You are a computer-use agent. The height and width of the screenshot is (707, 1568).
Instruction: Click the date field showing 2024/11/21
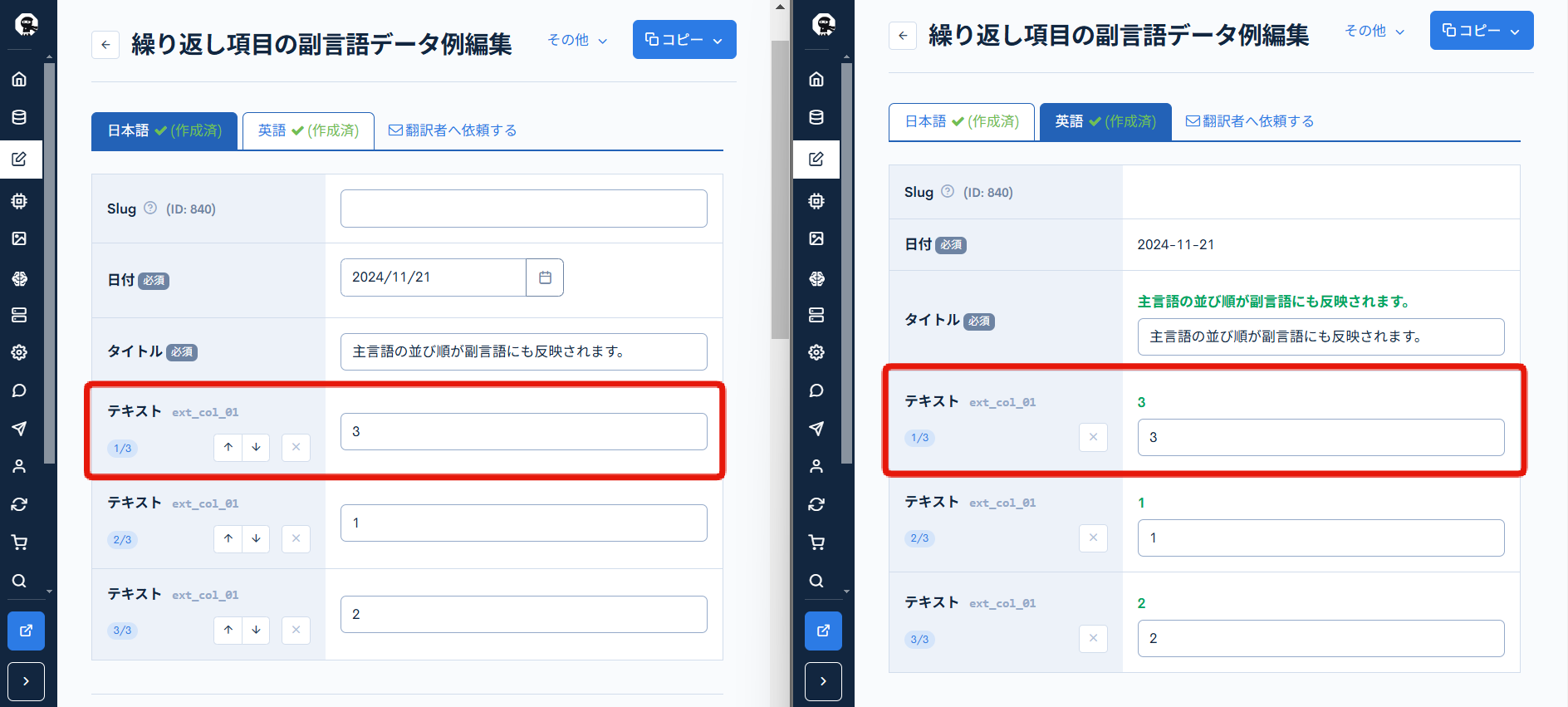(434, 277)
